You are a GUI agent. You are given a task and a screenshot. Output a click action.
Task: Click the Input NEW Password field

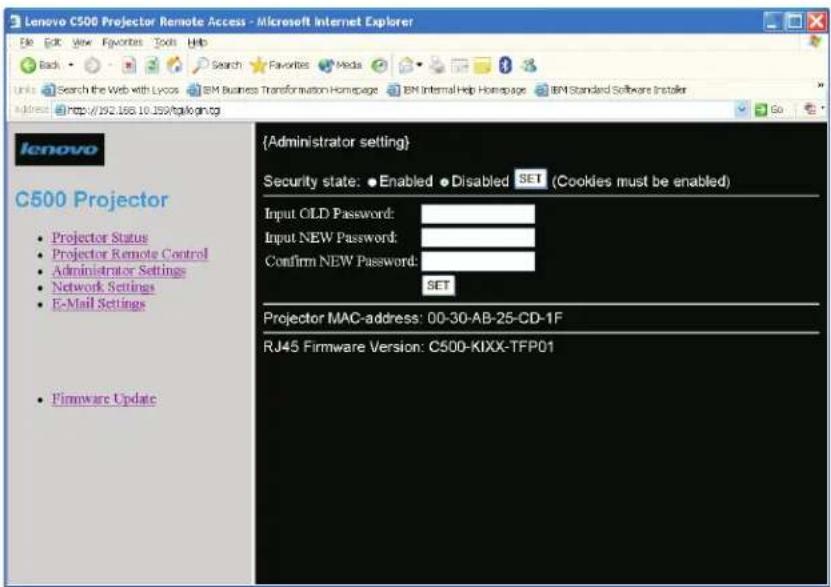[x=478, y=237]
